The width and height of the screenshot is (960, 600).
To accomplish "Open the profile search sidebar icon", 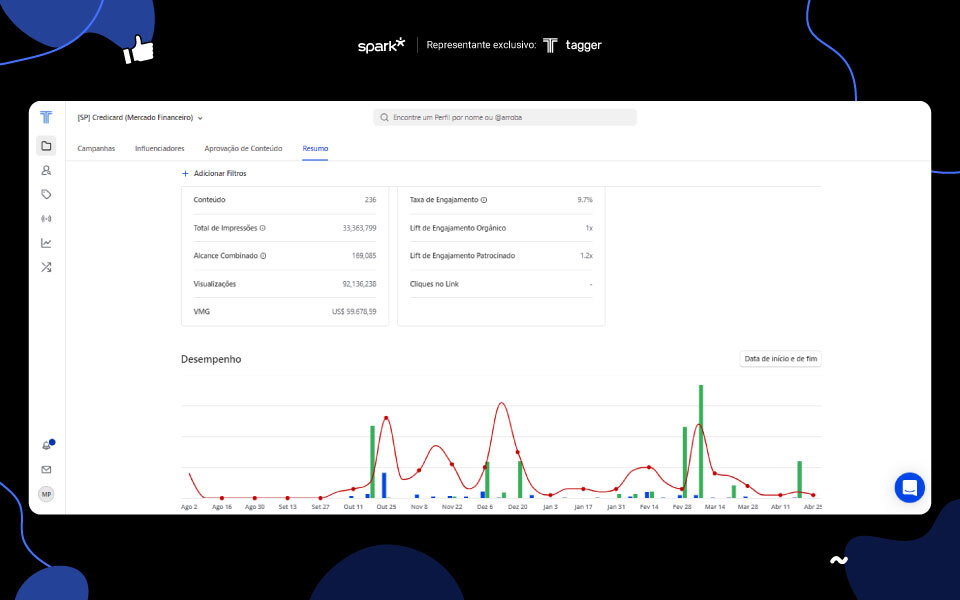I will 46,170.
